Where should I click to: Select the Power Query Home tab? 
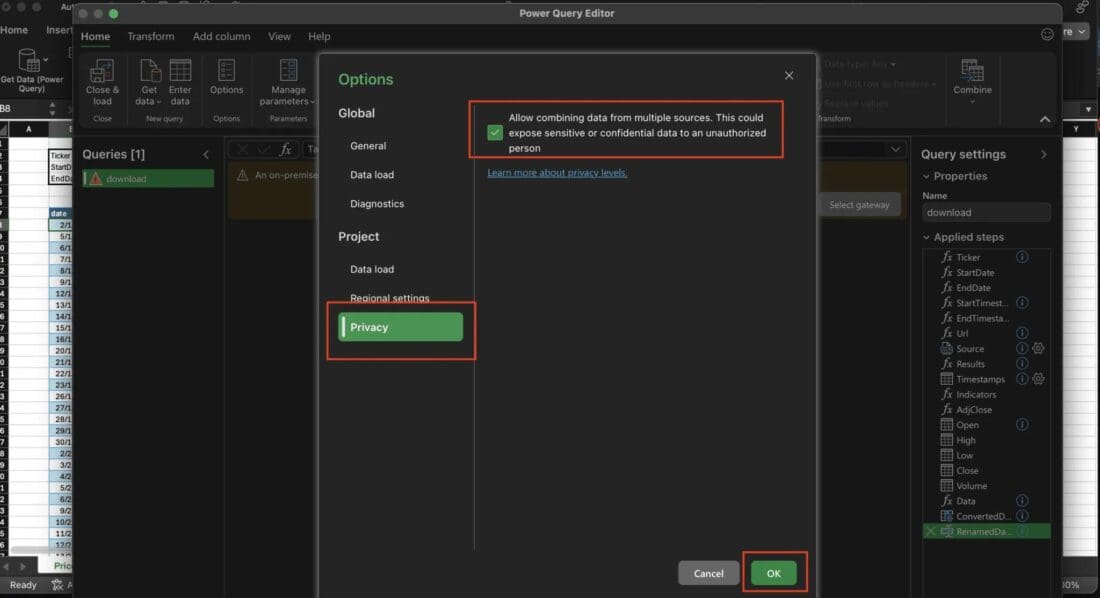pyautogui.click(x=95, y=36)
